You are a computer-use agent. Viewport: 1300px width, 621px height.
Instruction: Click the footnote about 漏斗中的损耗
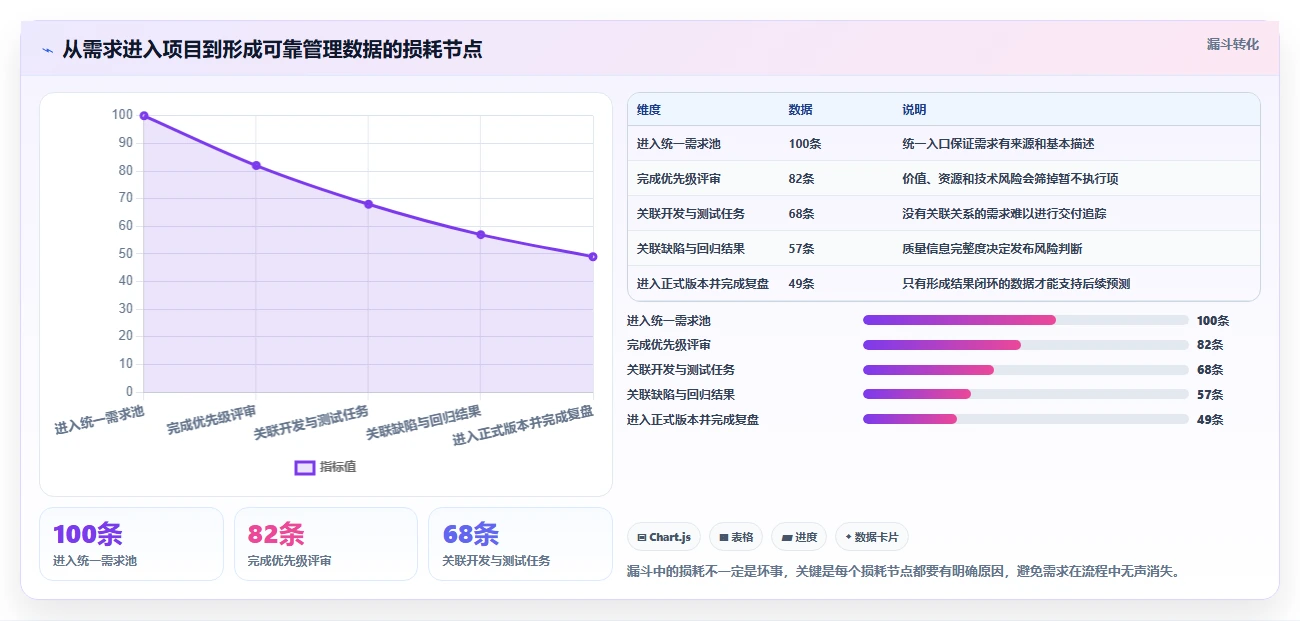pos(905,572)
